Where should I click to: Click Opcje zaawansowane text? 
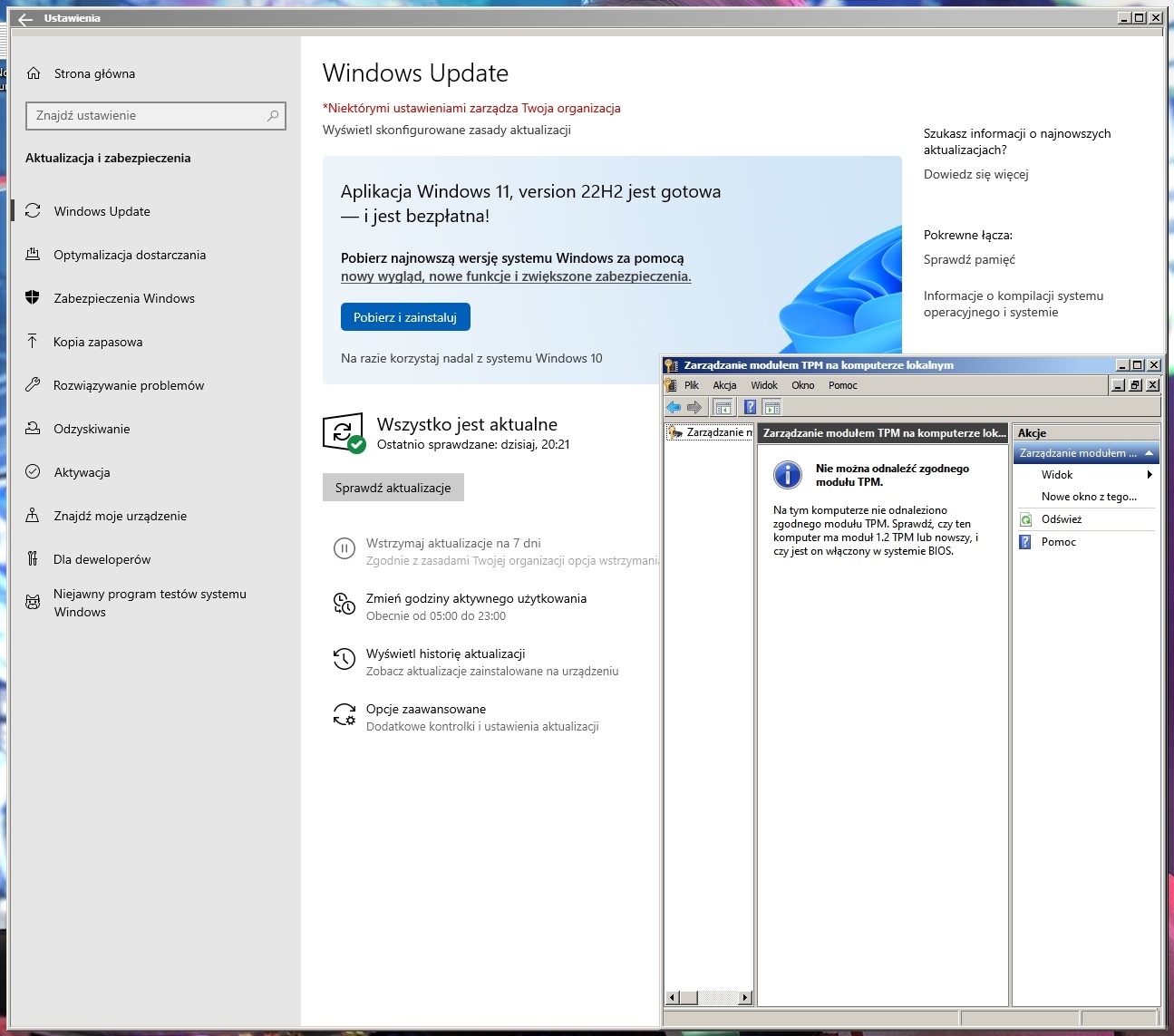[x=426, y=709]
